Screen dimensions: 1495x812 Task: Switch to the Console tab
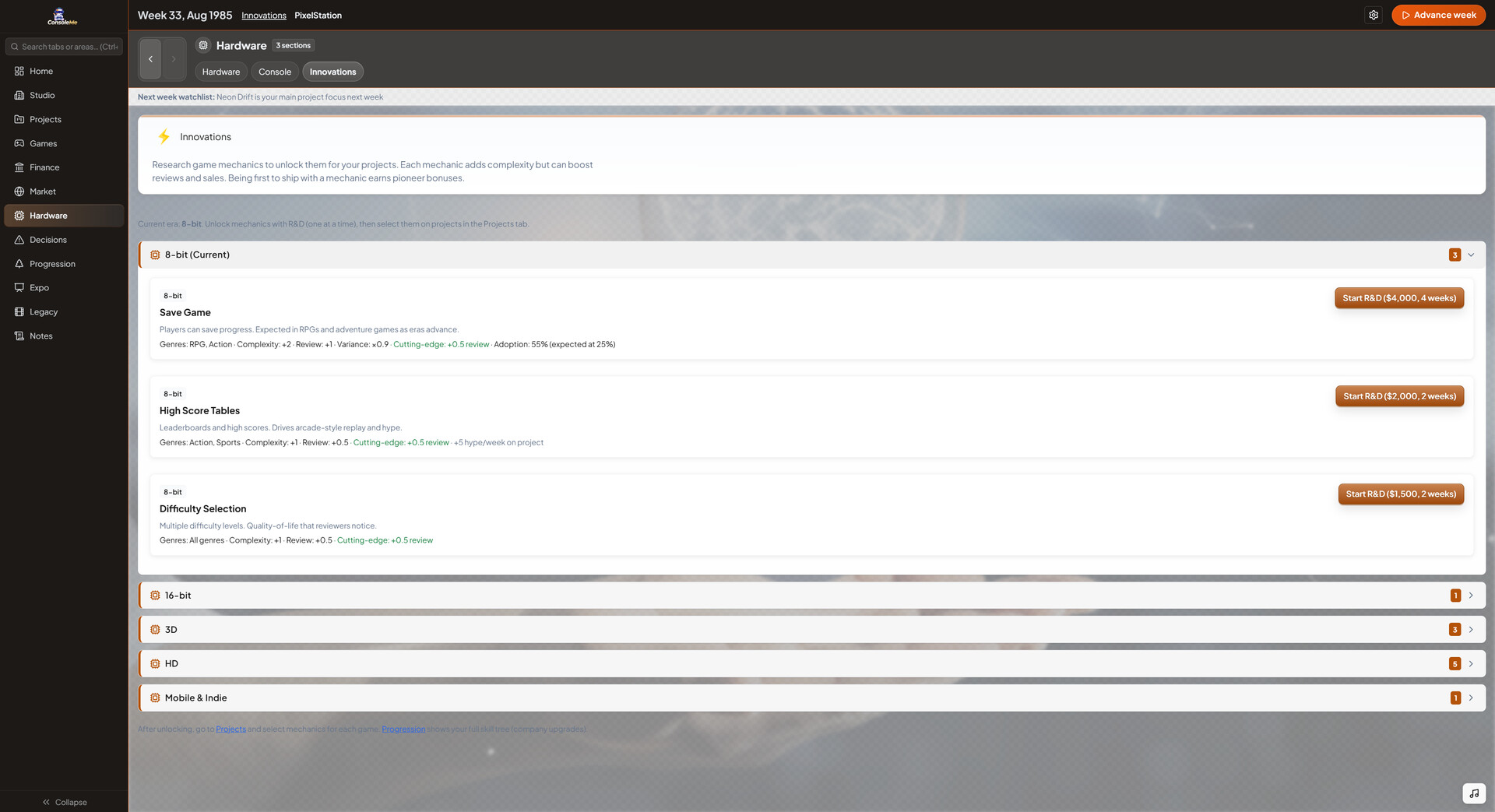[274, 72]
